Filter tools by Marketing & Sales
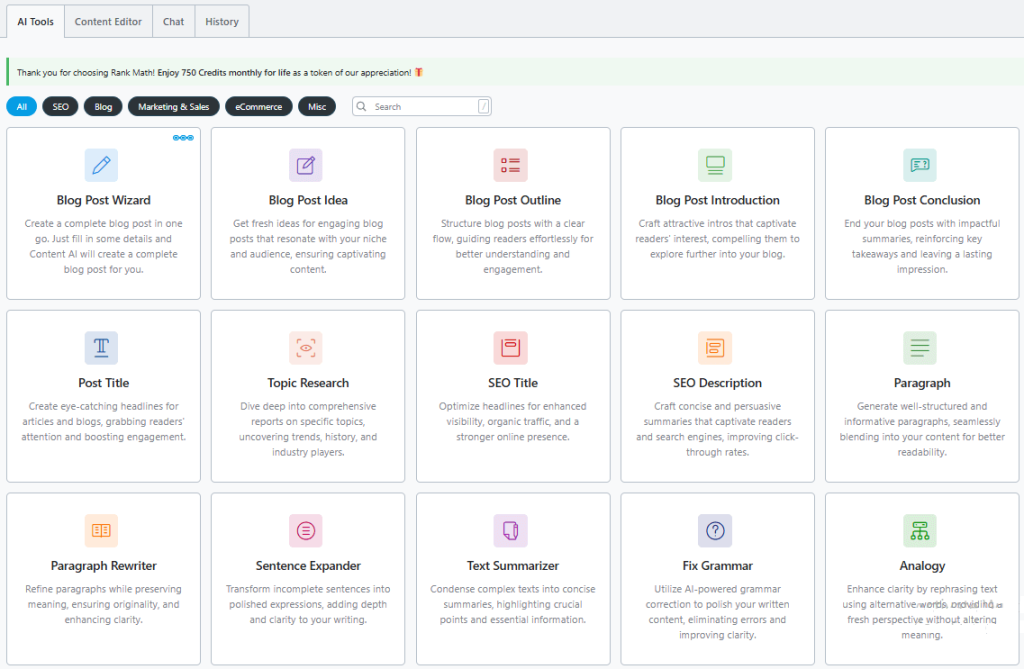The height and width of the screenshot is (669, 1024). (x=173, y=107)
